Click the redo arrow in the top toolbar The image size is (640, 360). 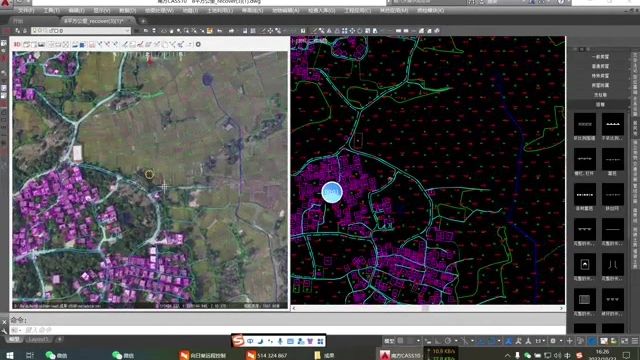[x=231, y=31]
